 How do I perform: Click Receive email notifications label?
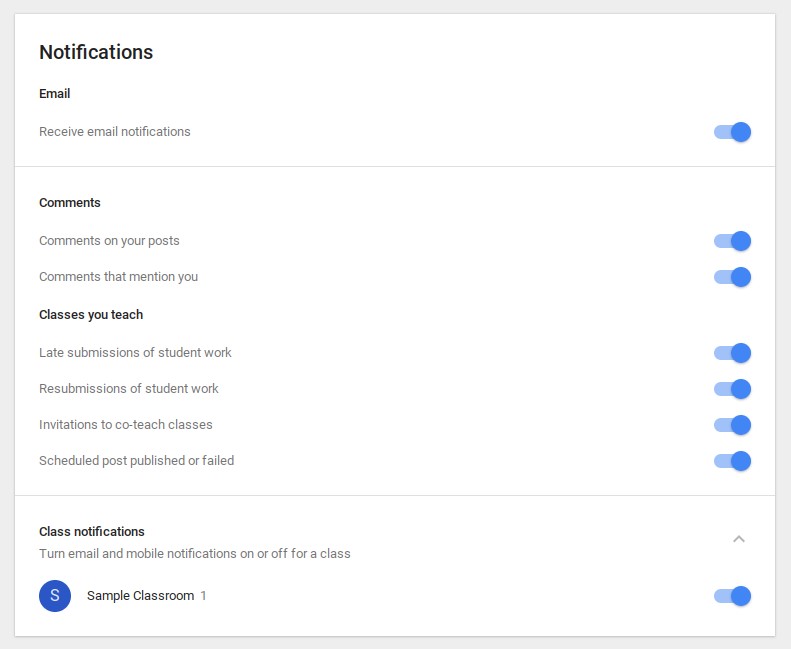pos(115,132)
